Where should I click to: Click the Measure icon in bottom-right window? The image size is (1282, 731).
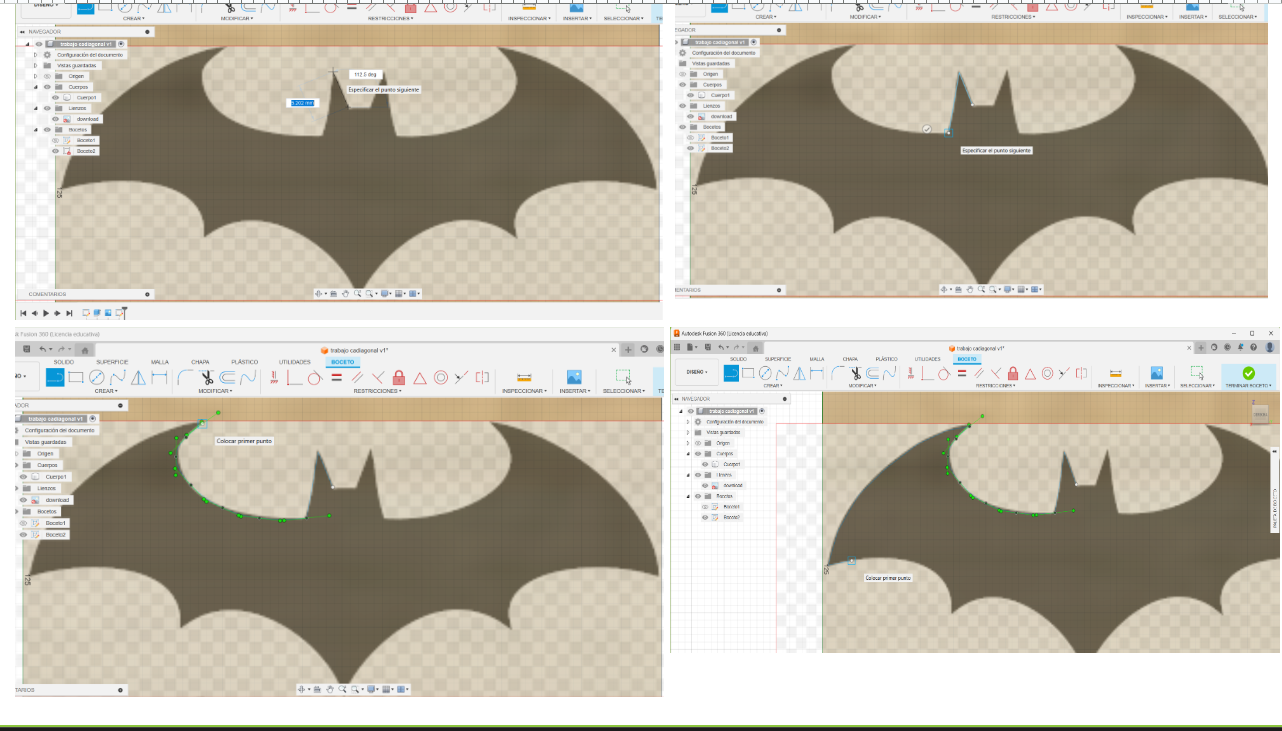point(1116,373)
